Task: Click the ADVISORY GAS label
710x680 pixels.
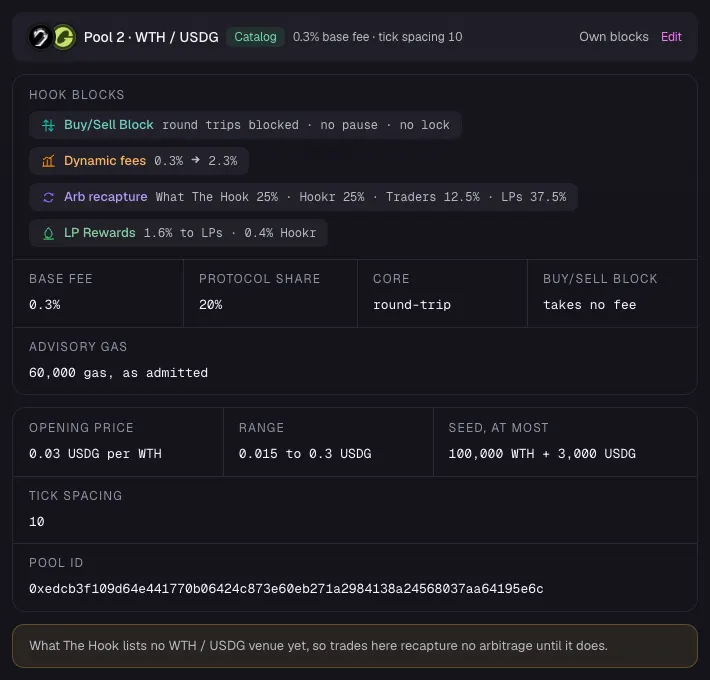Action: [78, 347]
